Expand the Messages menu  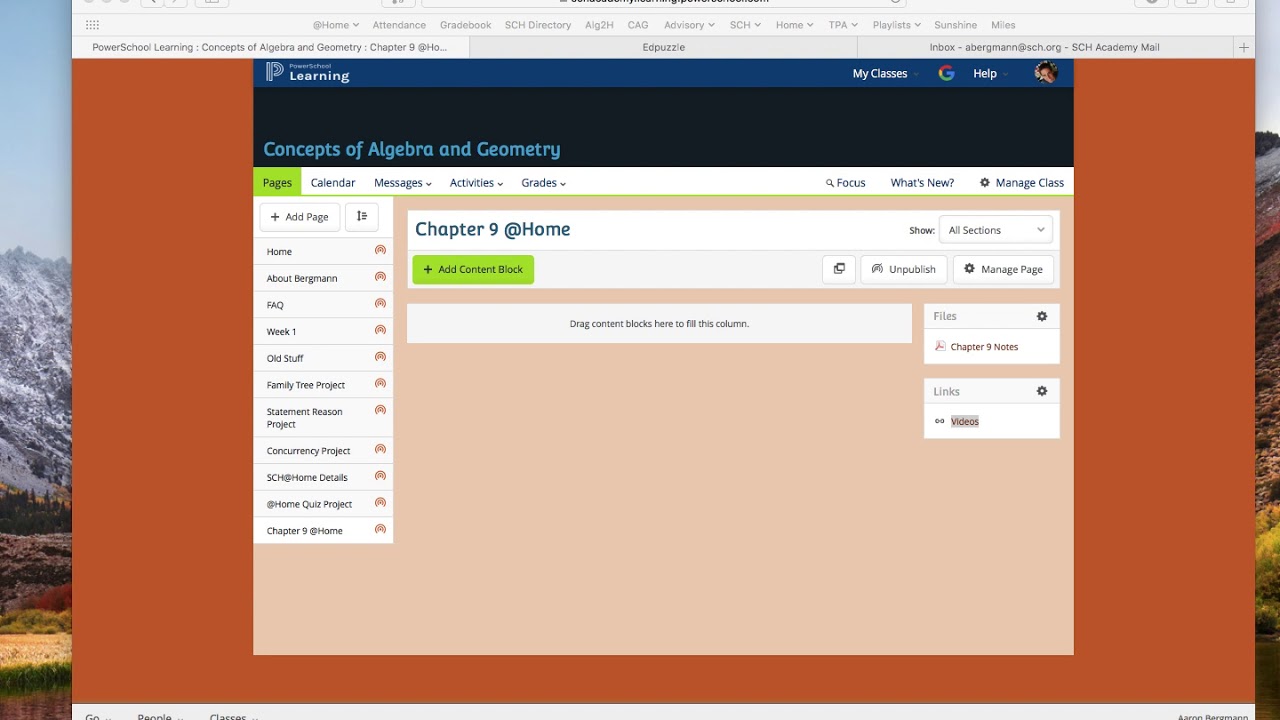(x=403, y=183)
